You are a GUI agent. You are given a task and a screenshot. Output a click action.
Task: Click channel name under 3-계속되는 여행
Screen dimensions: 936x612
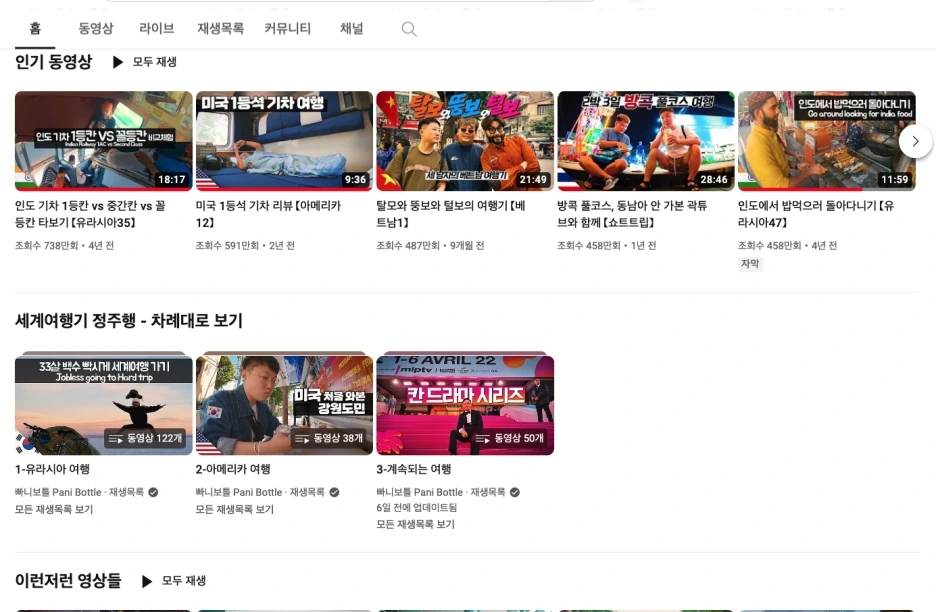click(x=420, y=492)
